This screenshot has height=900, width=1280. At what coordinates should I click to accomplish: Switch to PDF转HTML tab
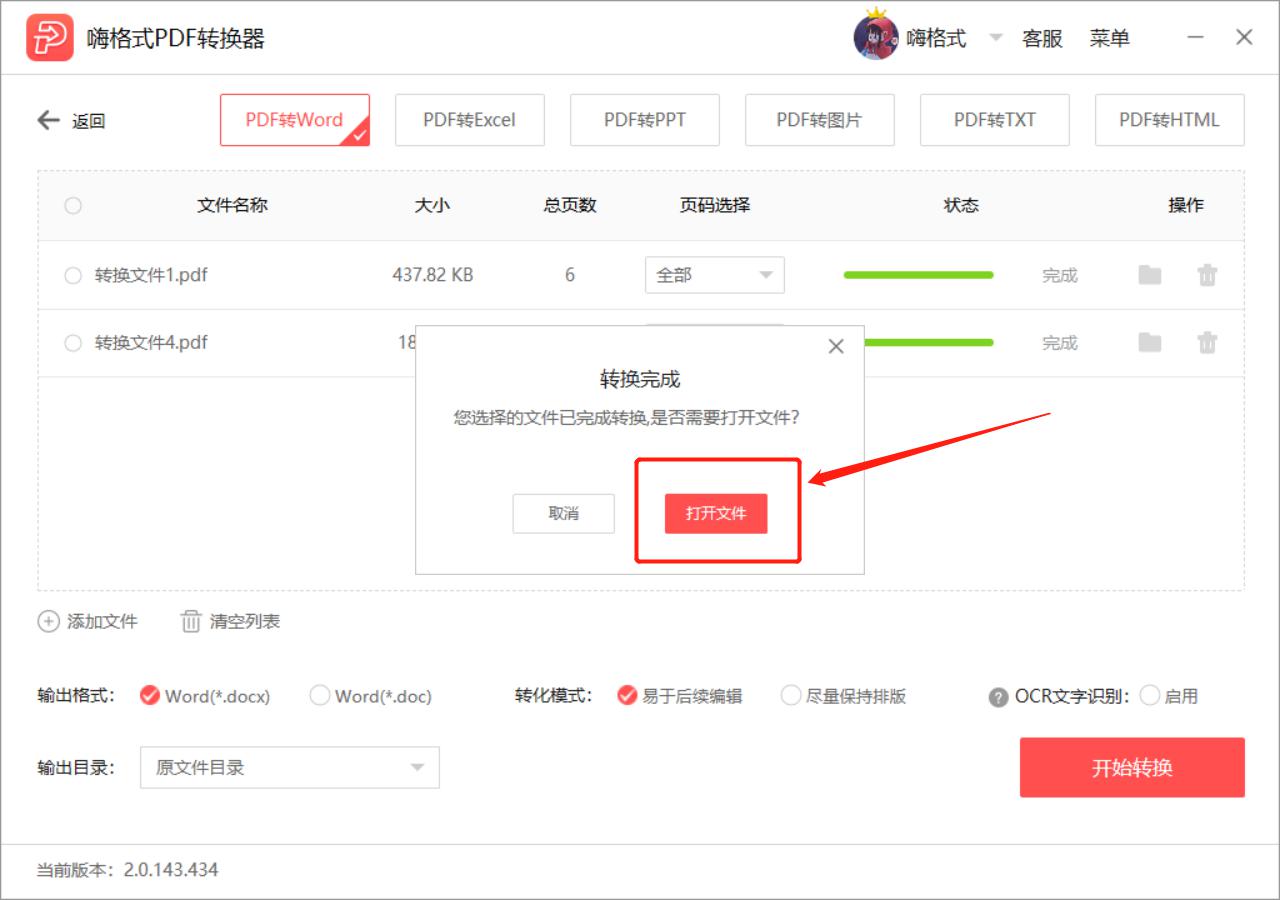pos(1170,120)
